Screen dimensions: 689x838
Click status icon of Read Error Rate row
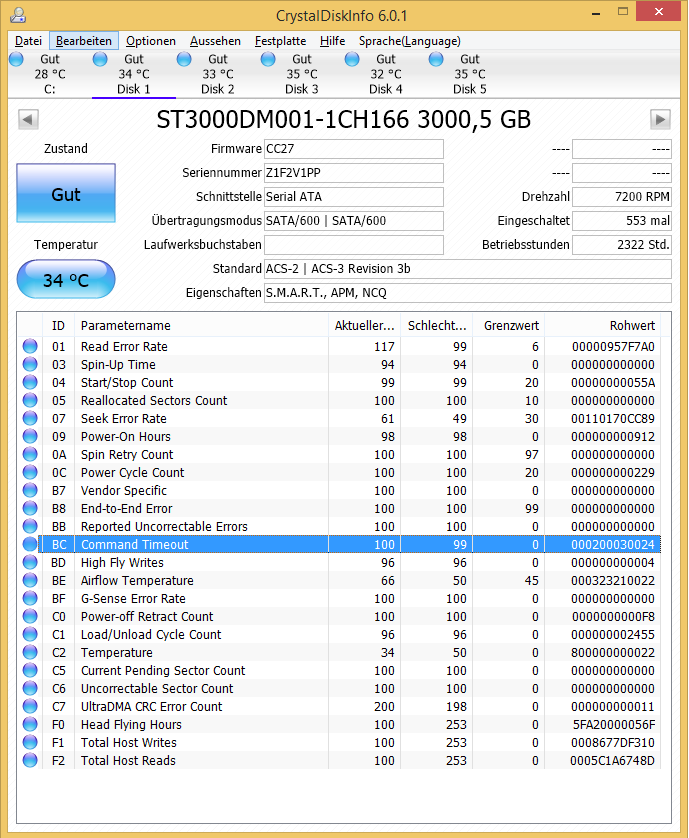(30, 346)
